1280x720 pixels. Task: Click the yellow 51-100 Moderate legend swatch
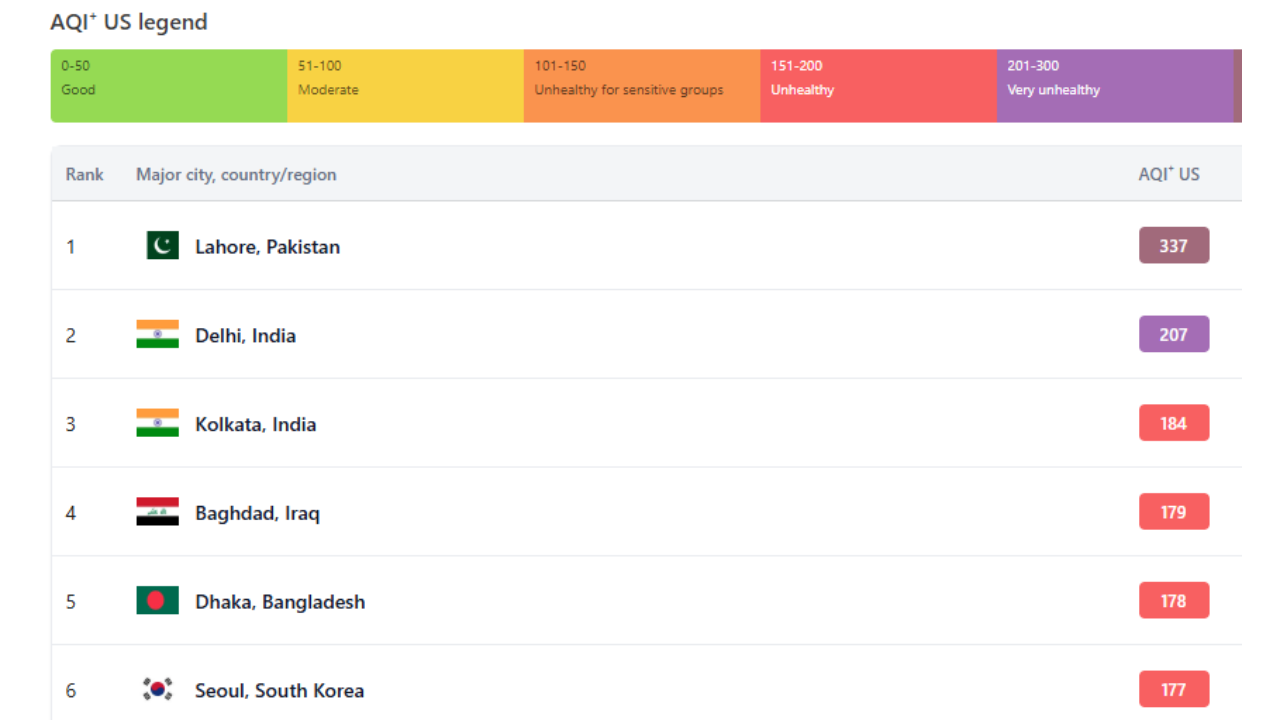pyautogui.click(x=405, y=86)
